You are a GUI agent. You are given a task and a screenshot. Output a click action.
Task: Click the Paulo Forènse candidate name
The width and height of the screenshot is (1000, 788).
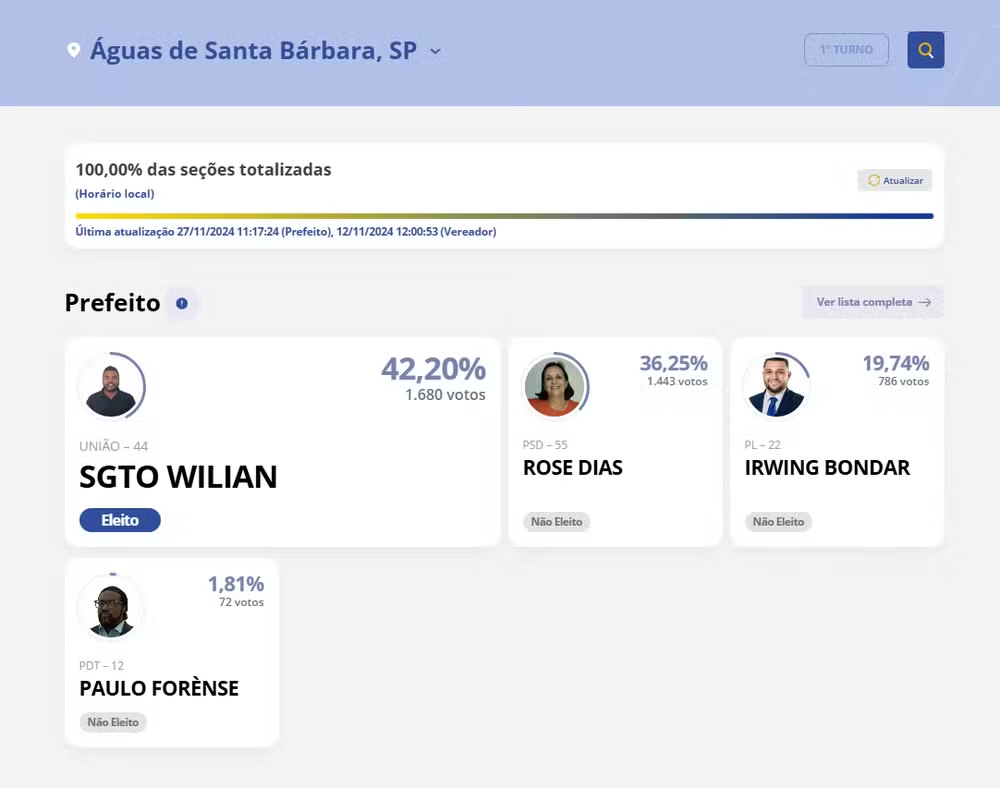pyautogui.click(x=159, y=688)
